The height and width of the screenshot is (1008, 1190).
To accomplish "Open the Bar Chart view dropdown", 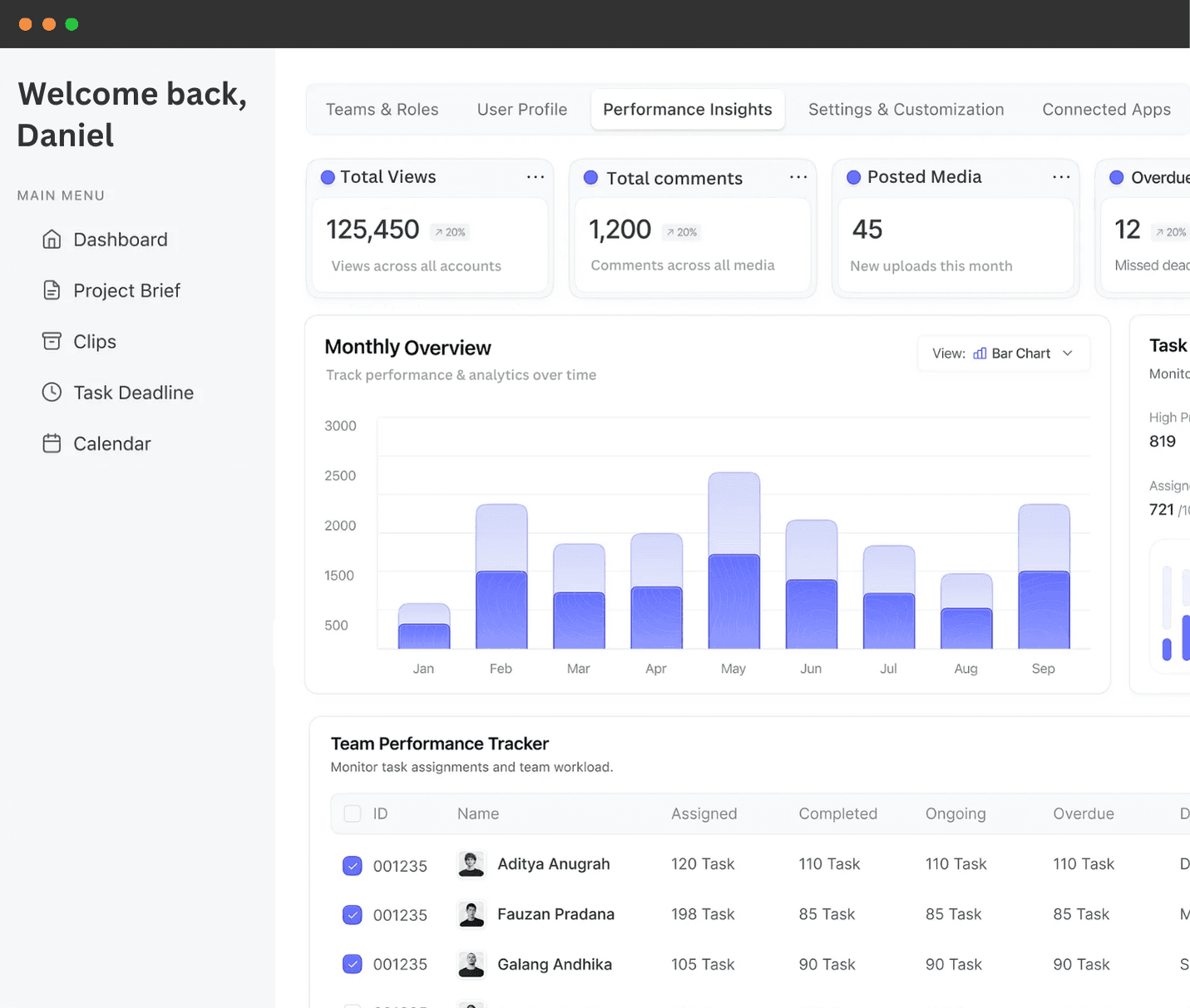I will pyautogui.click(x=1004, y=353).
